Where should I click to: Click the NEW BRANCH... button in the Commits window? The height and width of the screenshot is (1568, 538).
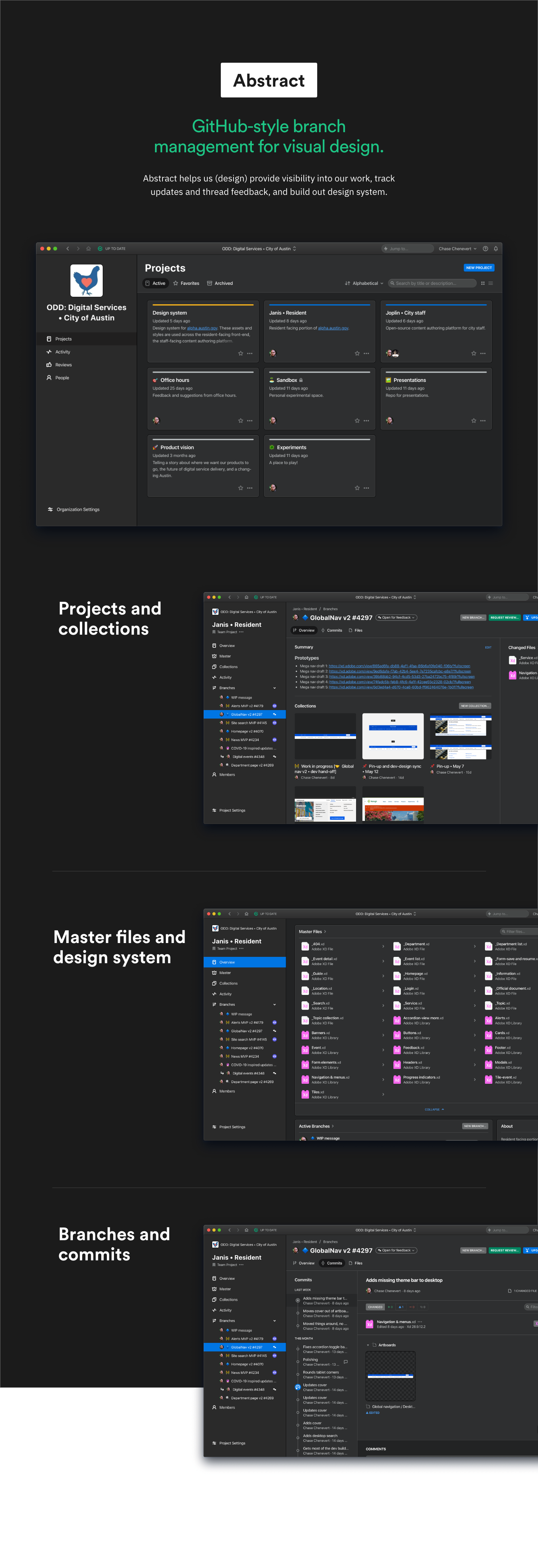[473, 1250]
